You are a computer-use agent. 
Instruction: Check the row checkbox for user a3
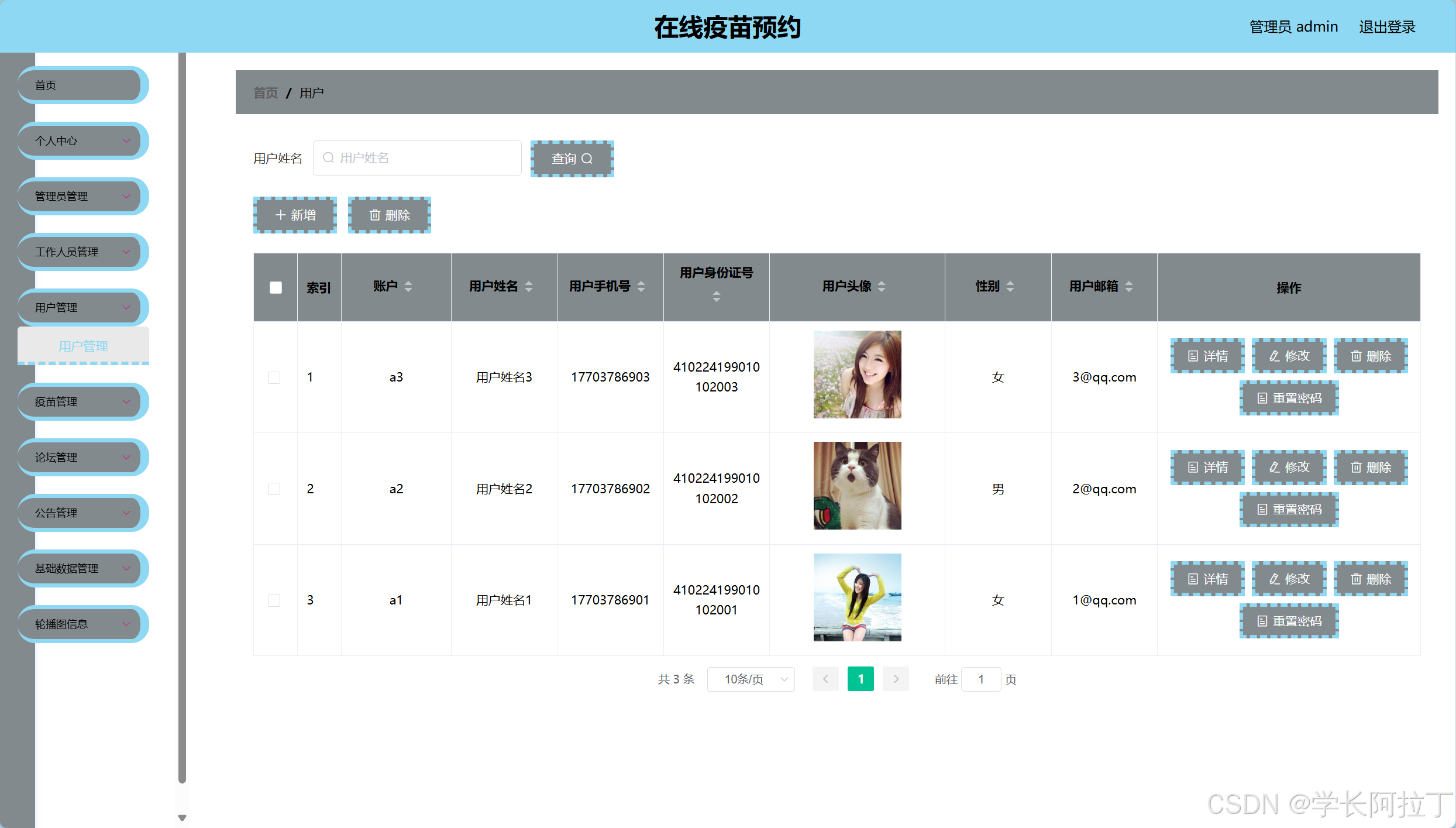click(274, 377)
